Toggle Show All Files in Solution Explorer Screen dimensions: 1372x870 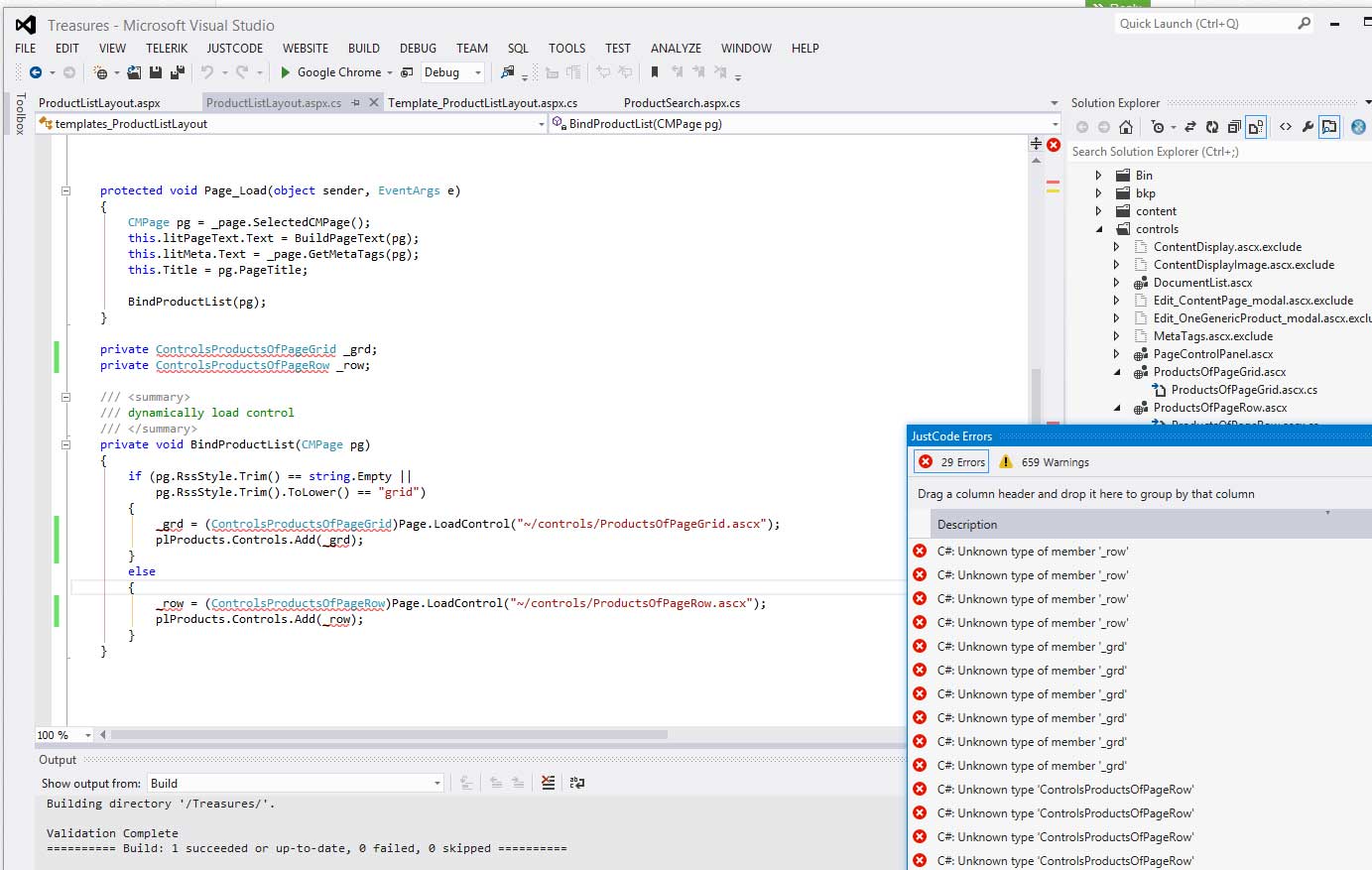click(x=1256, y=127)
